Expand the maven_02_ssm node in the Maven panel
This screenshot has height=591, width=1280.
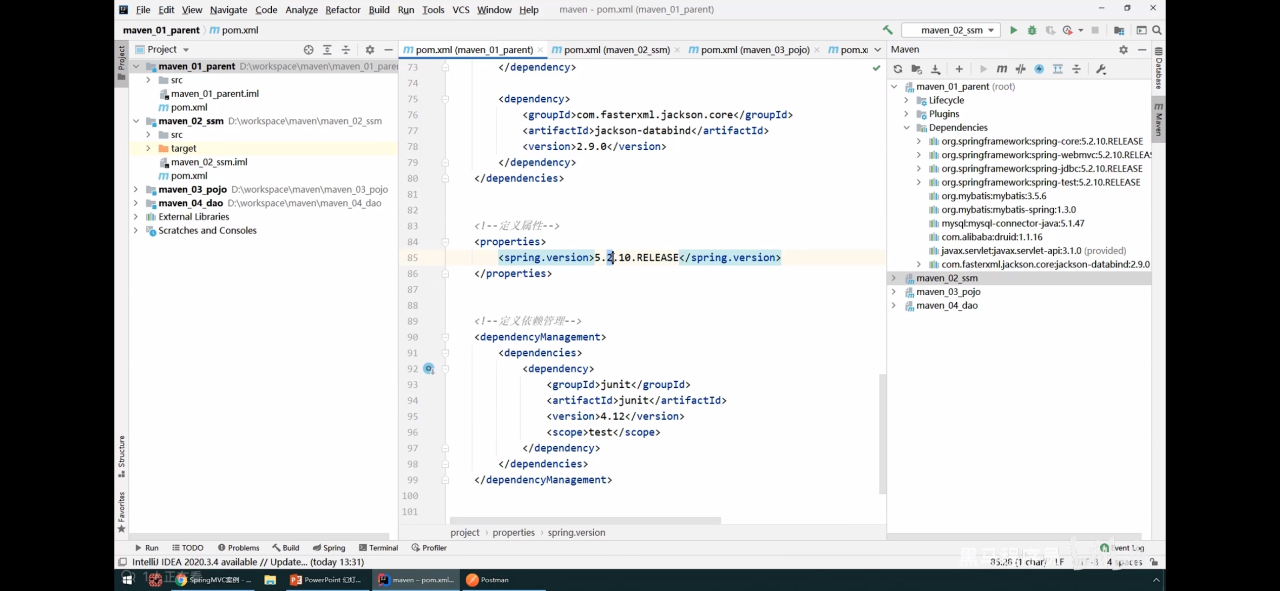[x=894, y=278]
